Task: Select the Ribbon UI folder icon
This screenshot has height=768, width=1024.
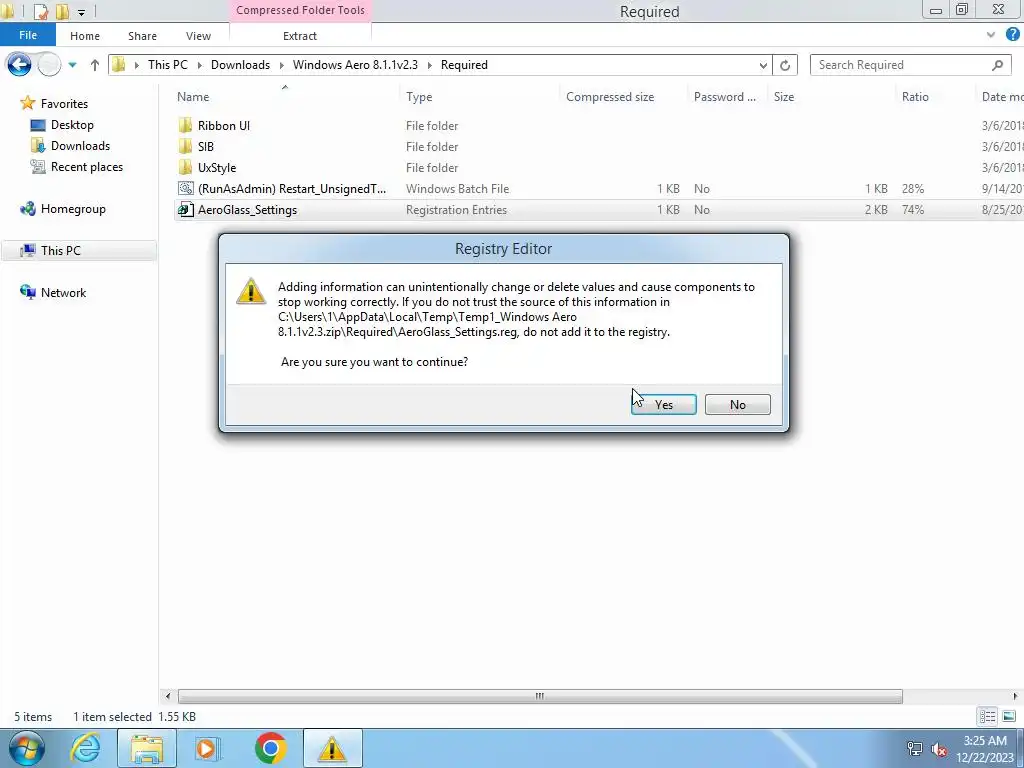Action: tap(185, 125)
